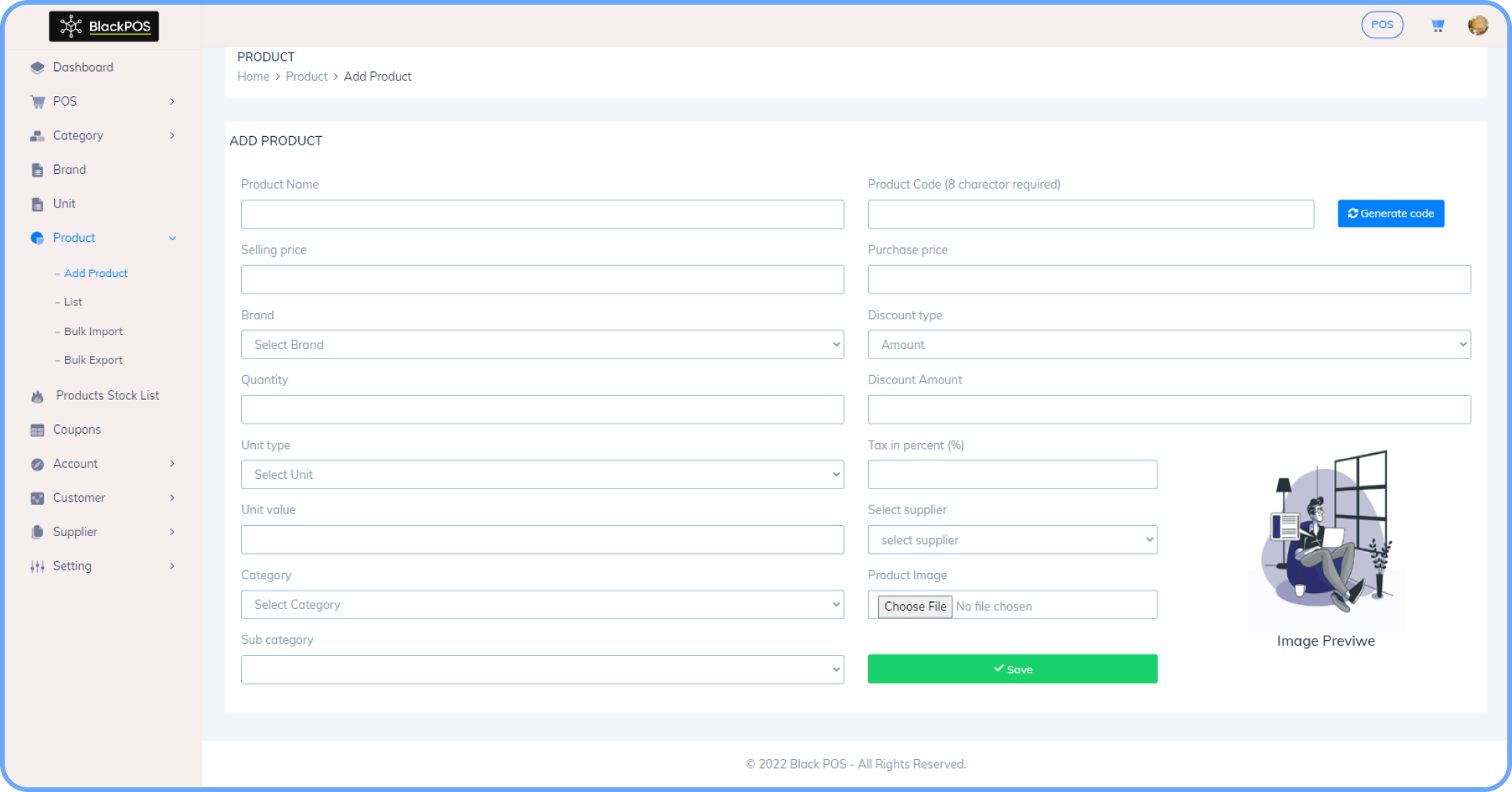Screen dimensions: 1512x792
Task: Switch to the List page under Product
Action: coord(73,301)
